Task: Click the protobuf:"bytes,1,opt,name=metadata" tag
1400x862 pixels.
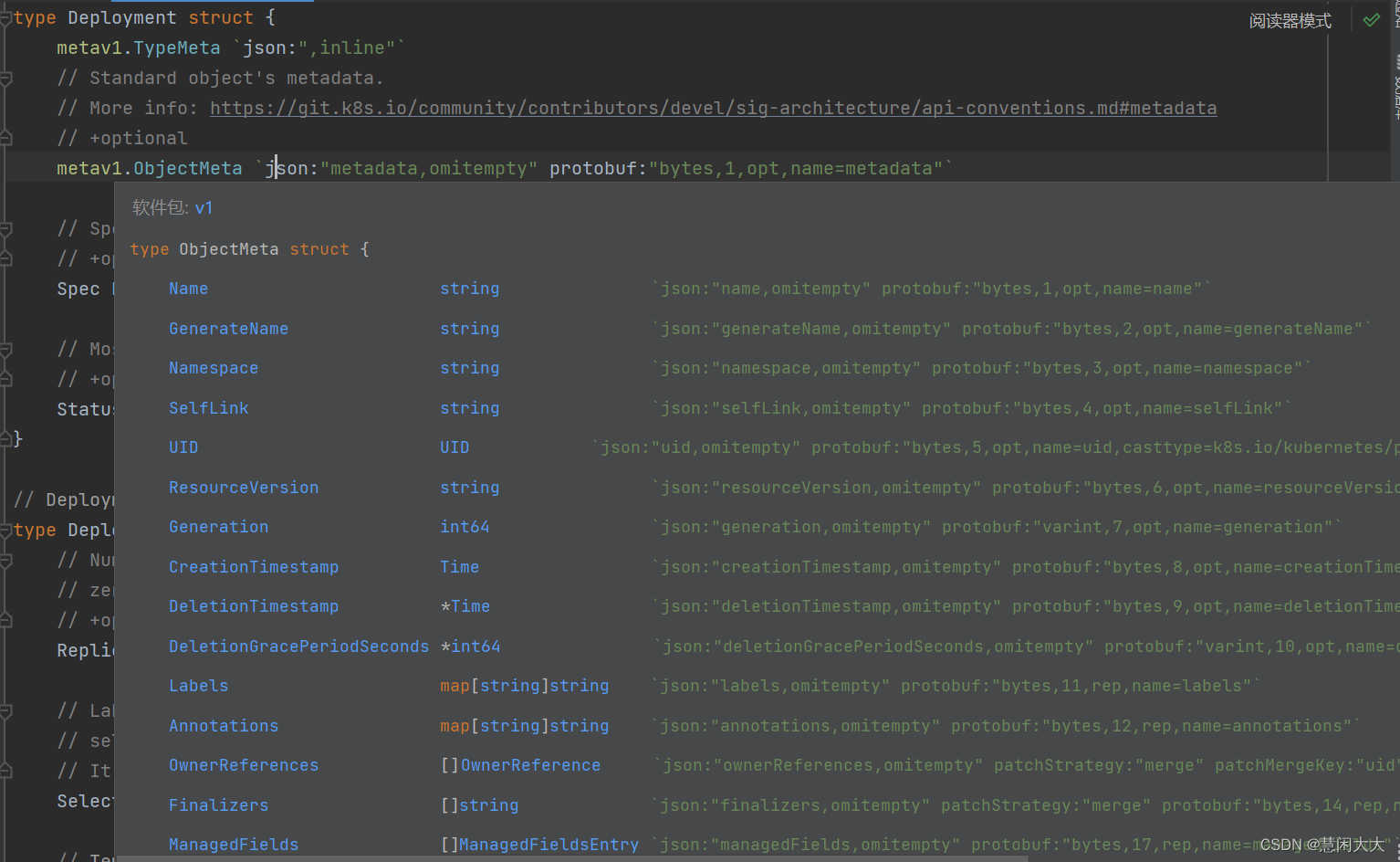Action: pyautogui.click(x=746, y=169)
